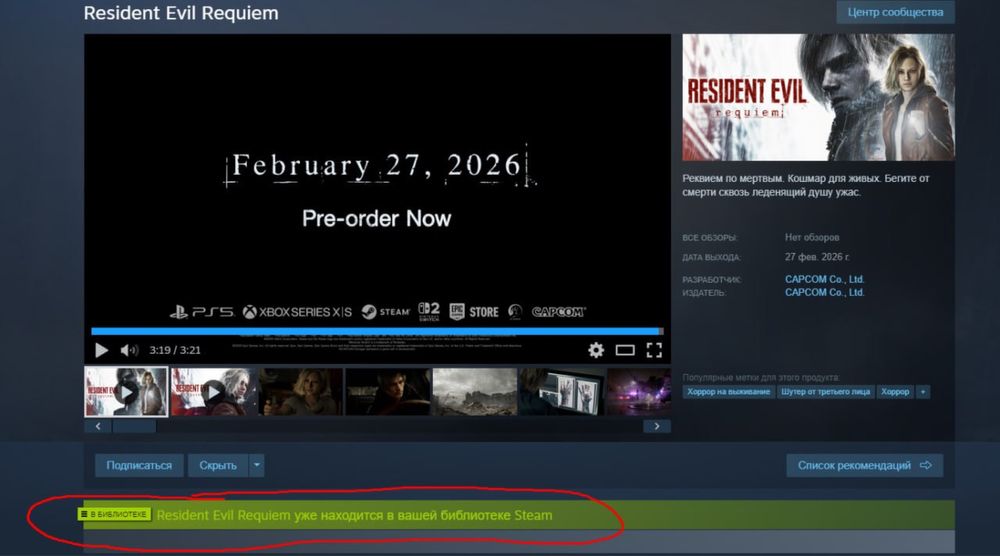
Task: Select the Хоррор tag
Action: click(x=895, y=391)
